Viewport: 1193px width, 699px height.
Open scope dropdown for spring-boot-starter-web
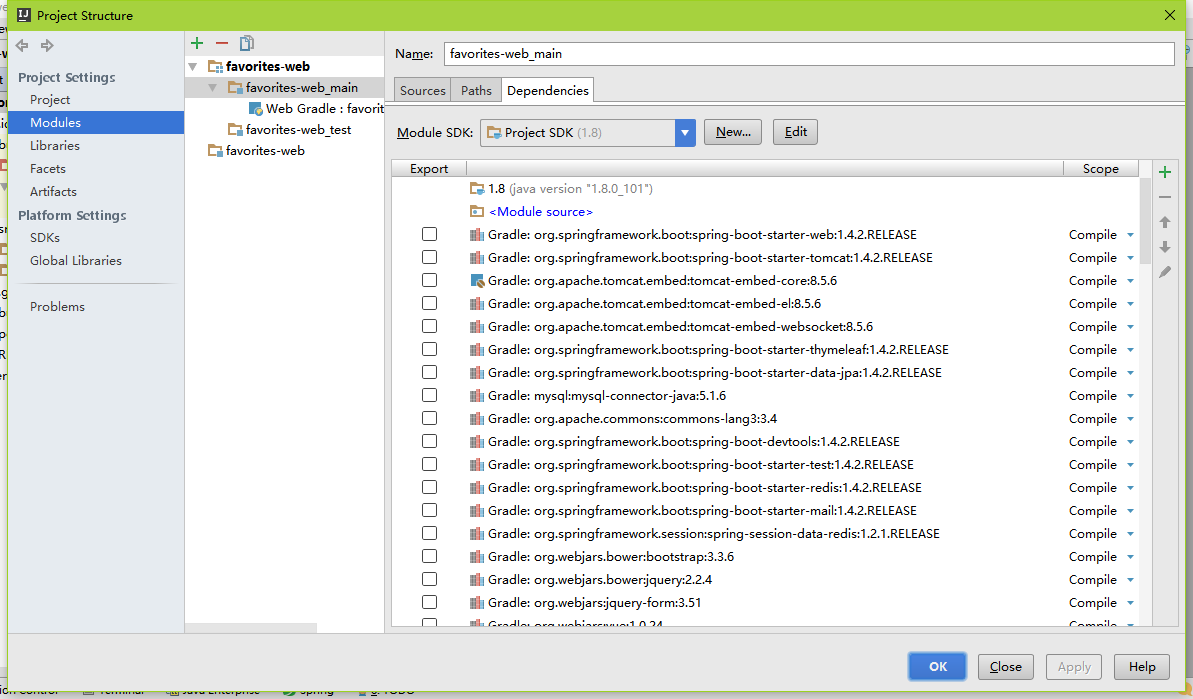1131,235
